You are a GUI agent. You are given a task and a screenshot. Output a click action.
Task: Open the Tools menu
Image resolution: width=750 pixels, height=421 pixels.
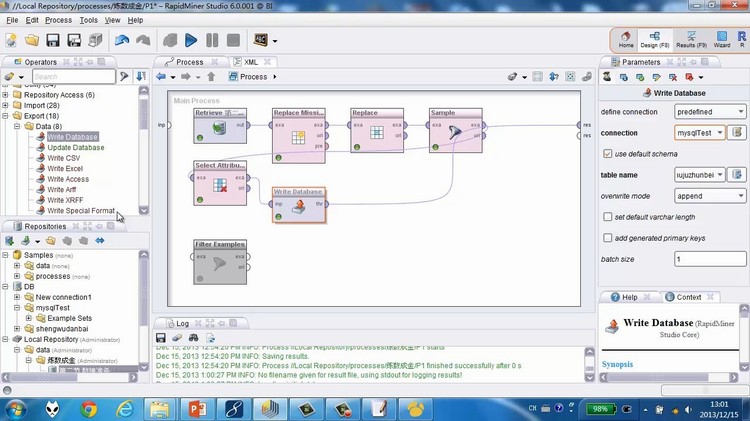click(x=88, y=20)
